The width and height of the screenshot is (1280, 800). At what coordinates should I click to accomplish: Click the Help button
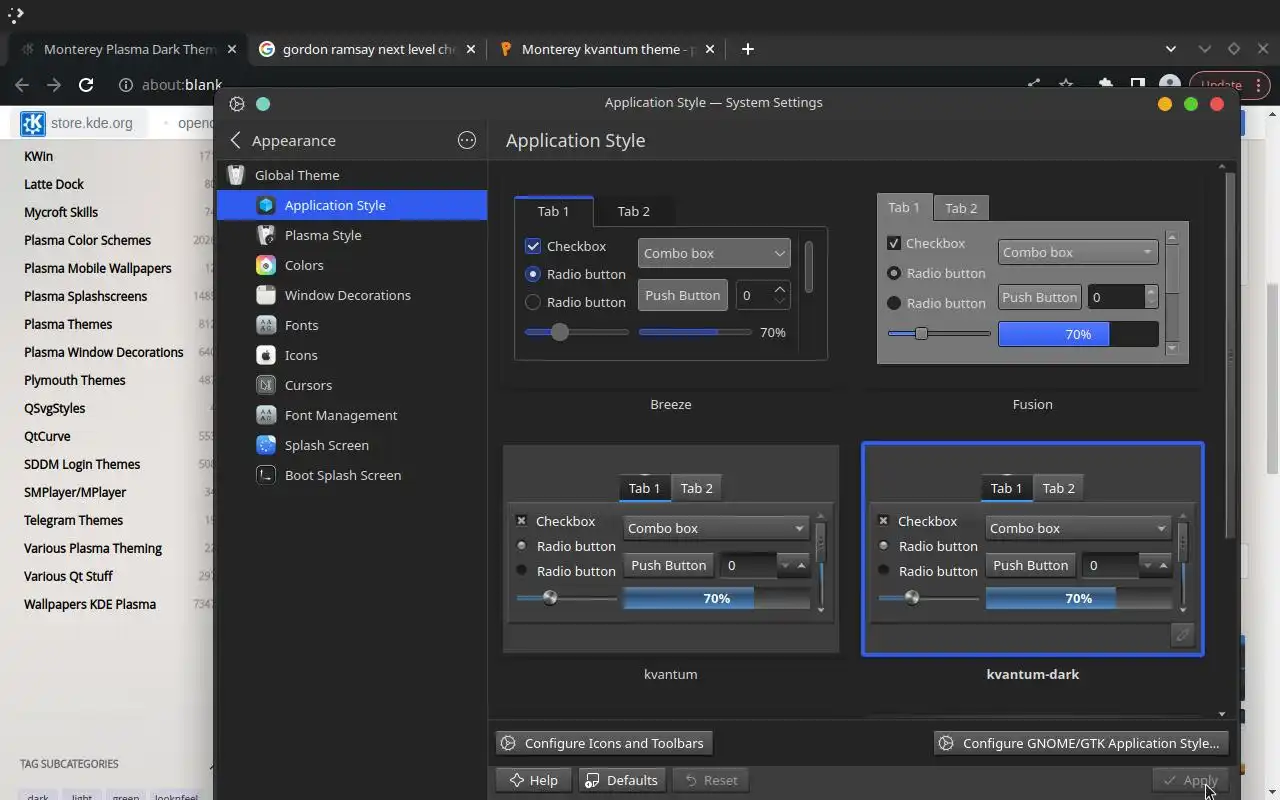pos(533,780)
